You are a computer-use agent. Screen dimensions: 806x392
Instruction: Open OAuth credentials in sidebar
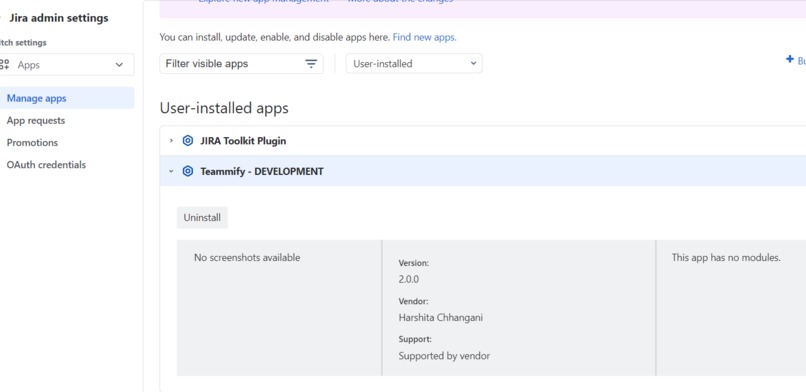46,164
